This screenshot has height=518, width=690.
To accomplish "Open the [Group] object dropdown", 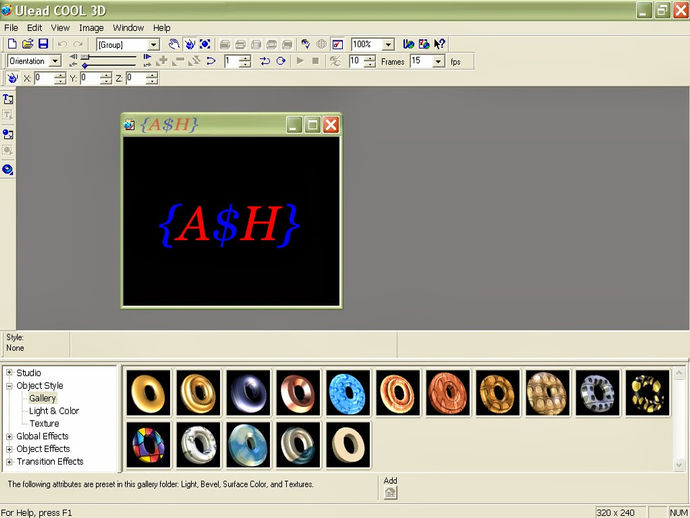I will tap(154, 44).
